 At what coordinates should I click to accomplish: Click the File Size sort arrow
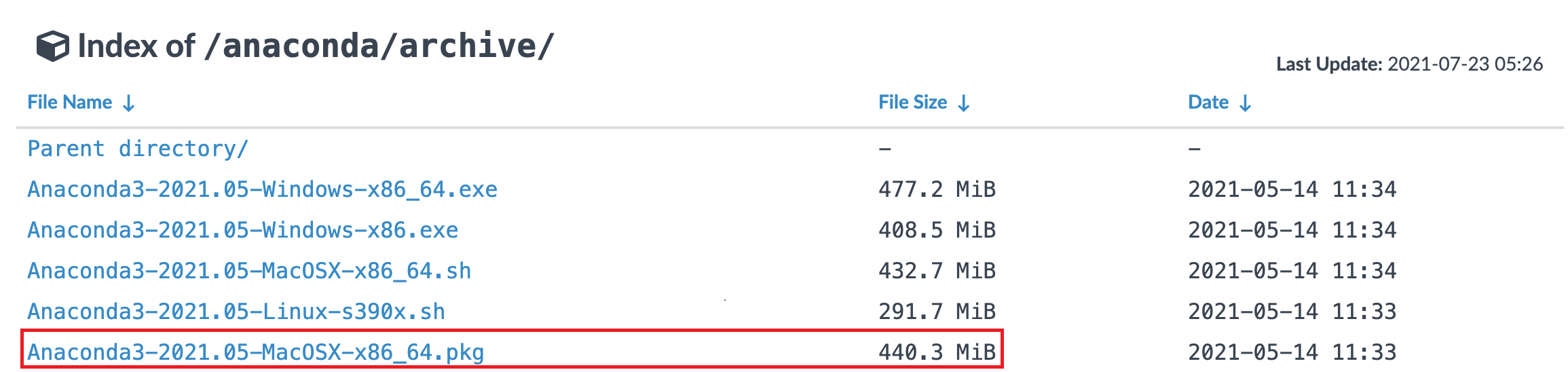[x=964, y=103]
